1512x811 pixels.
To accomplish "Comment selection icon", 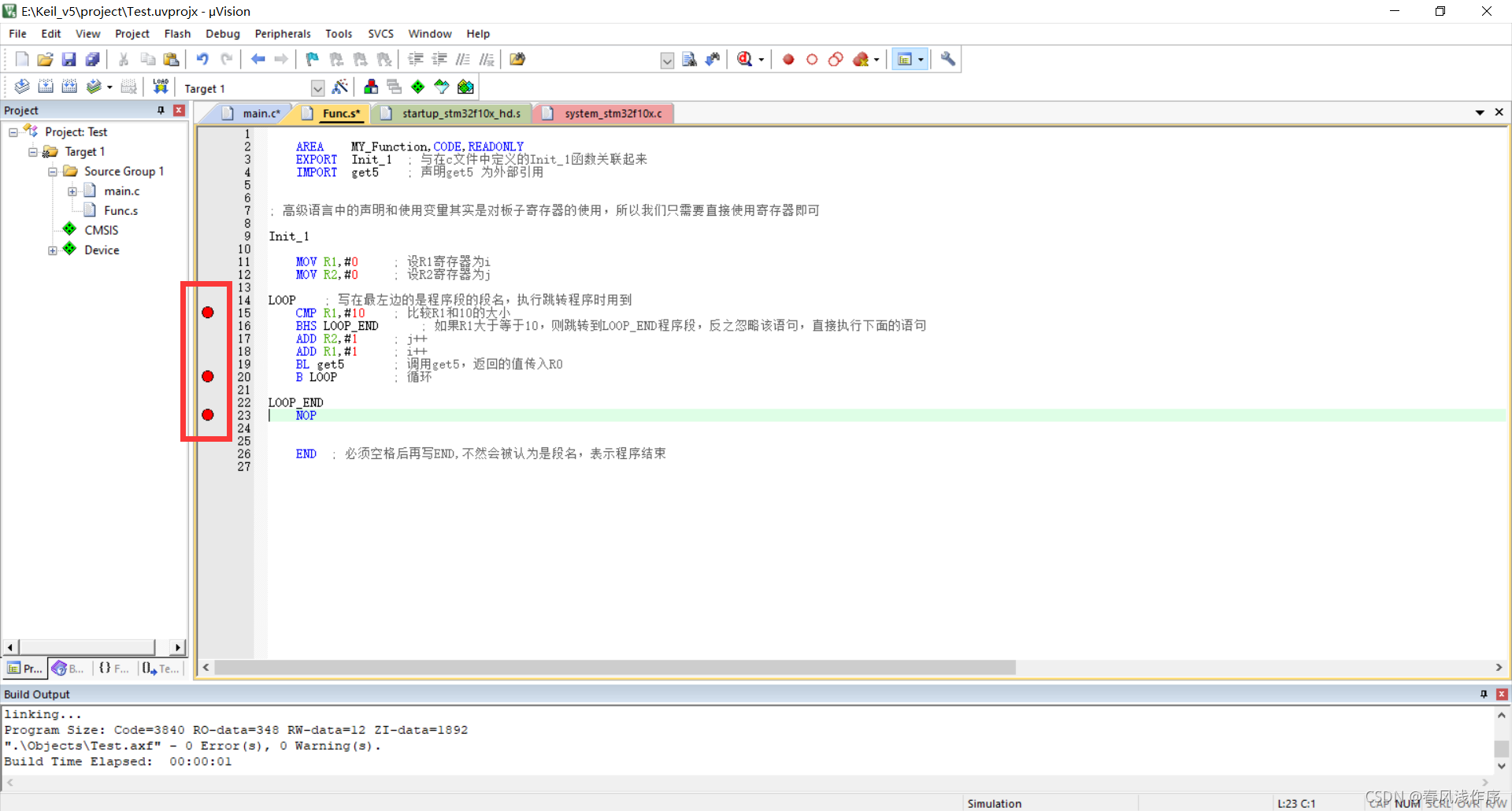I will coord(463,59).
